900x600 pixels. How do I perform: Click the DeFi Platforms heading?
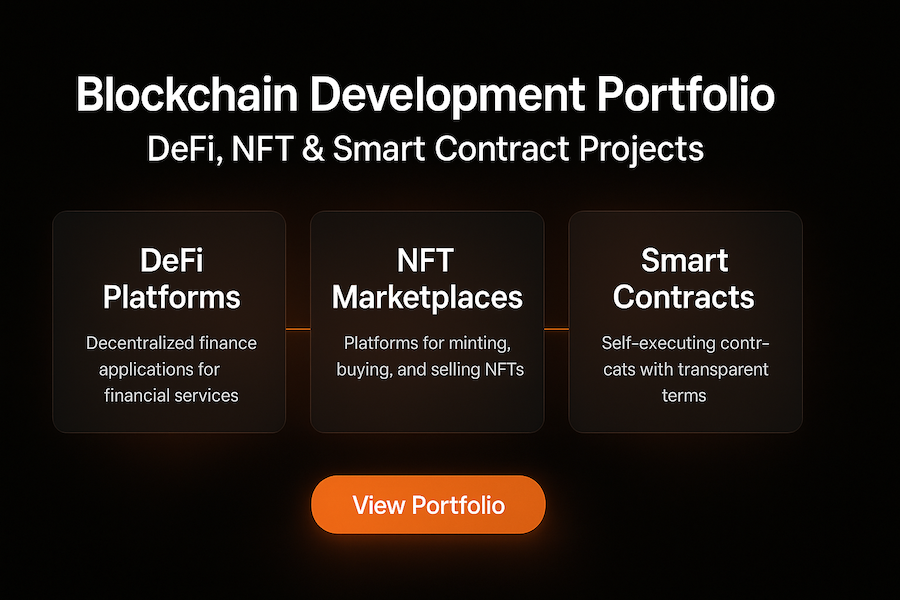click(x=170, y=279)
